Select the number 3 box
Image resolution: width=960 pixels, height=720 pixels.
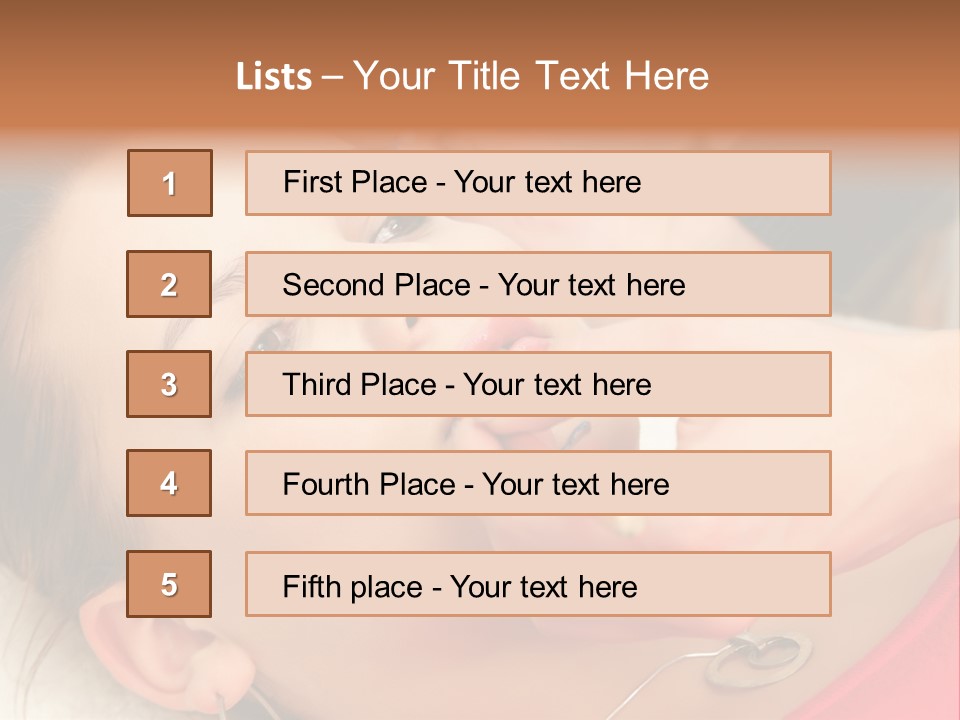pos(169,384)
